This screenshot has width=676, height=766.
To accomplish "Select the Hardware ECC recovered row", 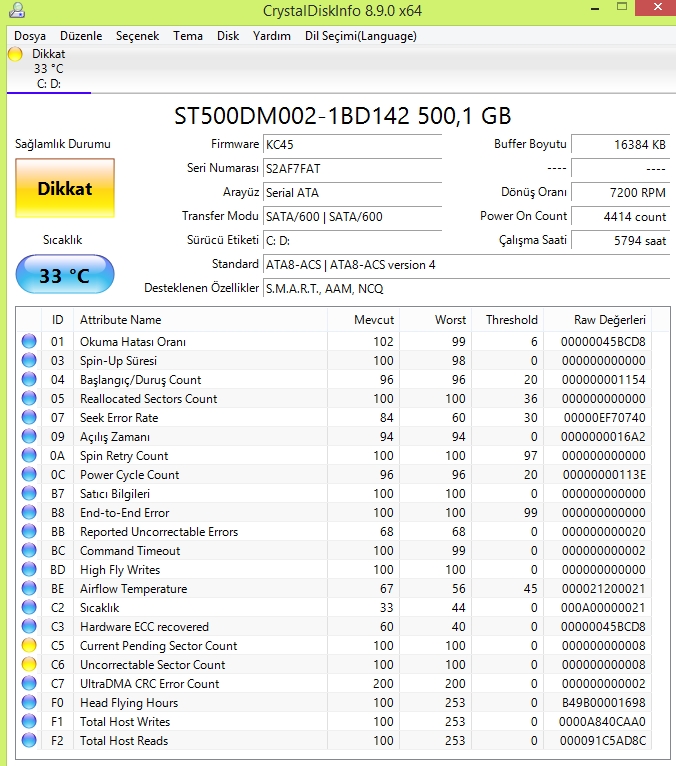I will 145,627.
